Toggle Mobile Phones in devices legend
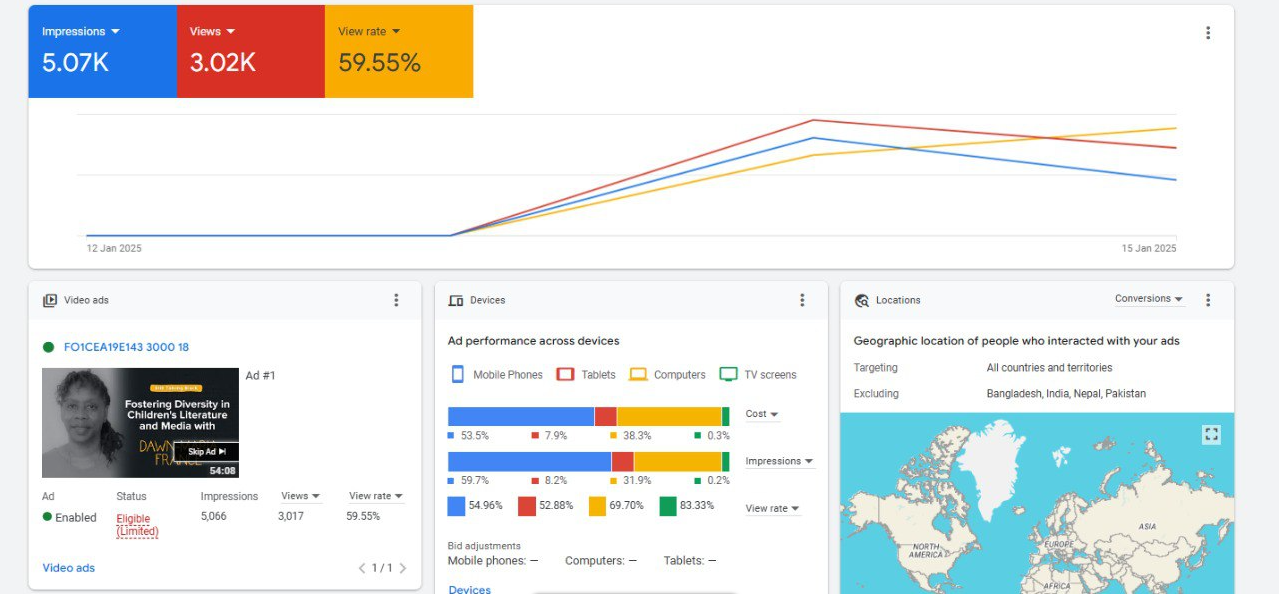 497,375
